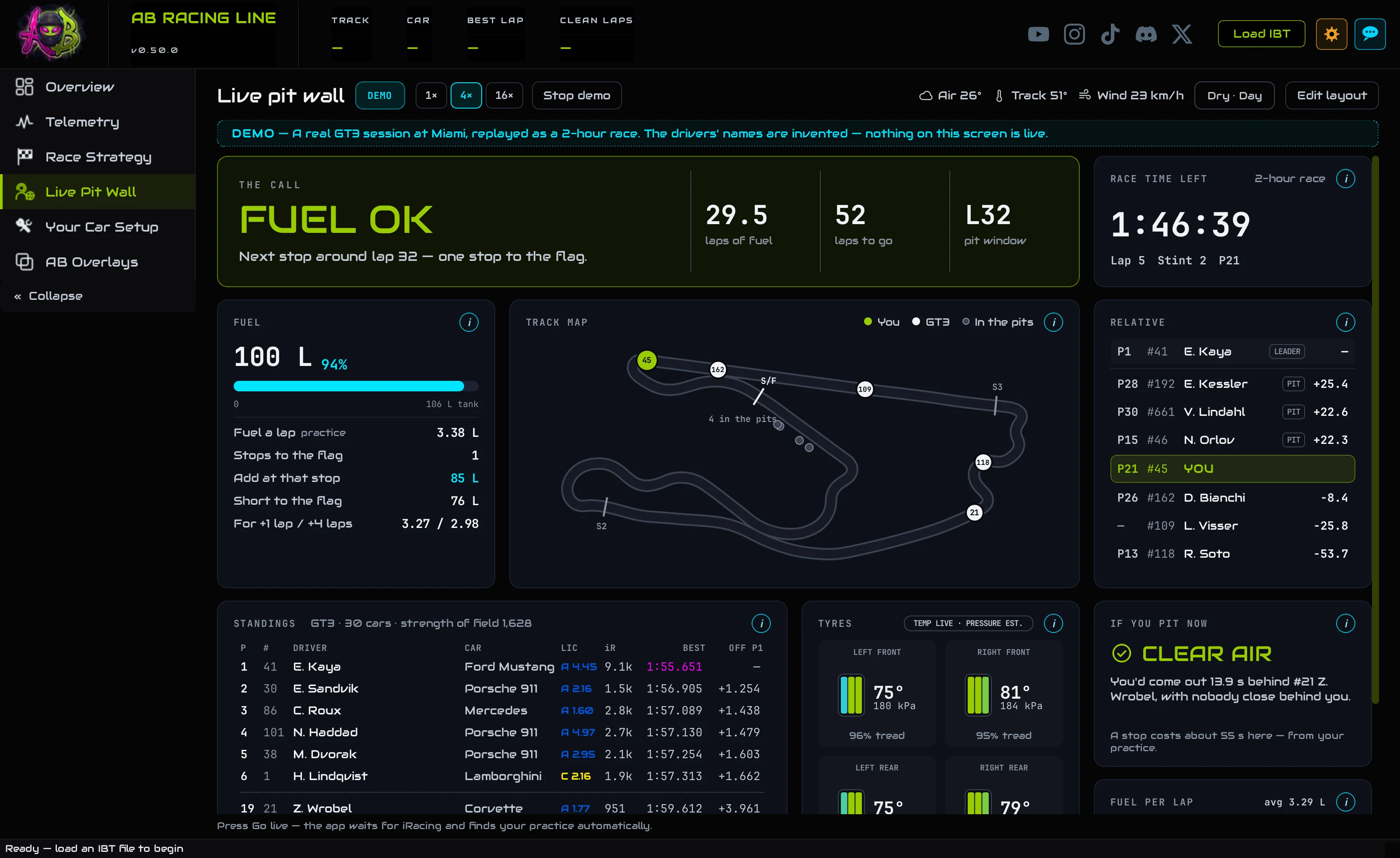Show info for the Track Map panel
Viewport: 1400px width, 858px height.
[x=1053, y=322]
